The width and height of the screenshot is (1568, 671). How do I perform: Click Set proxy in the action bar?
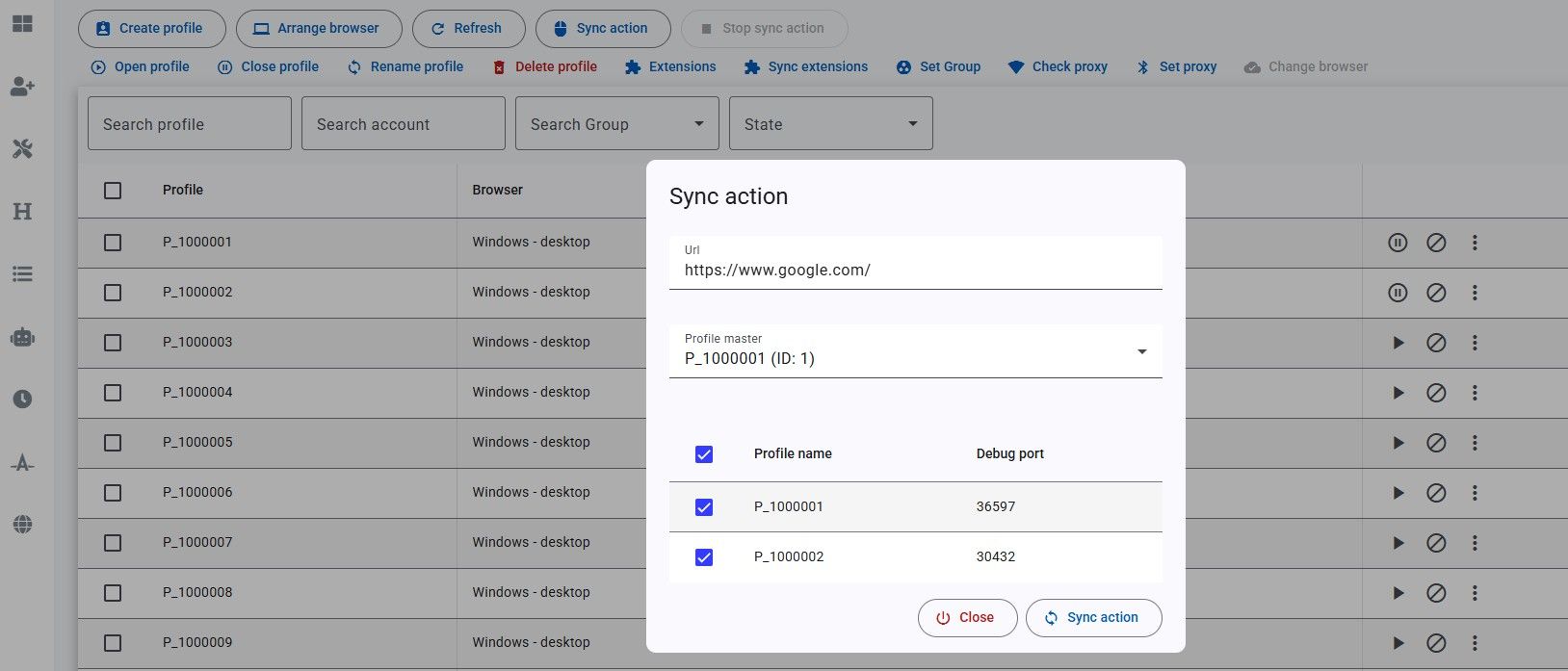click(x=1176, y=66)
